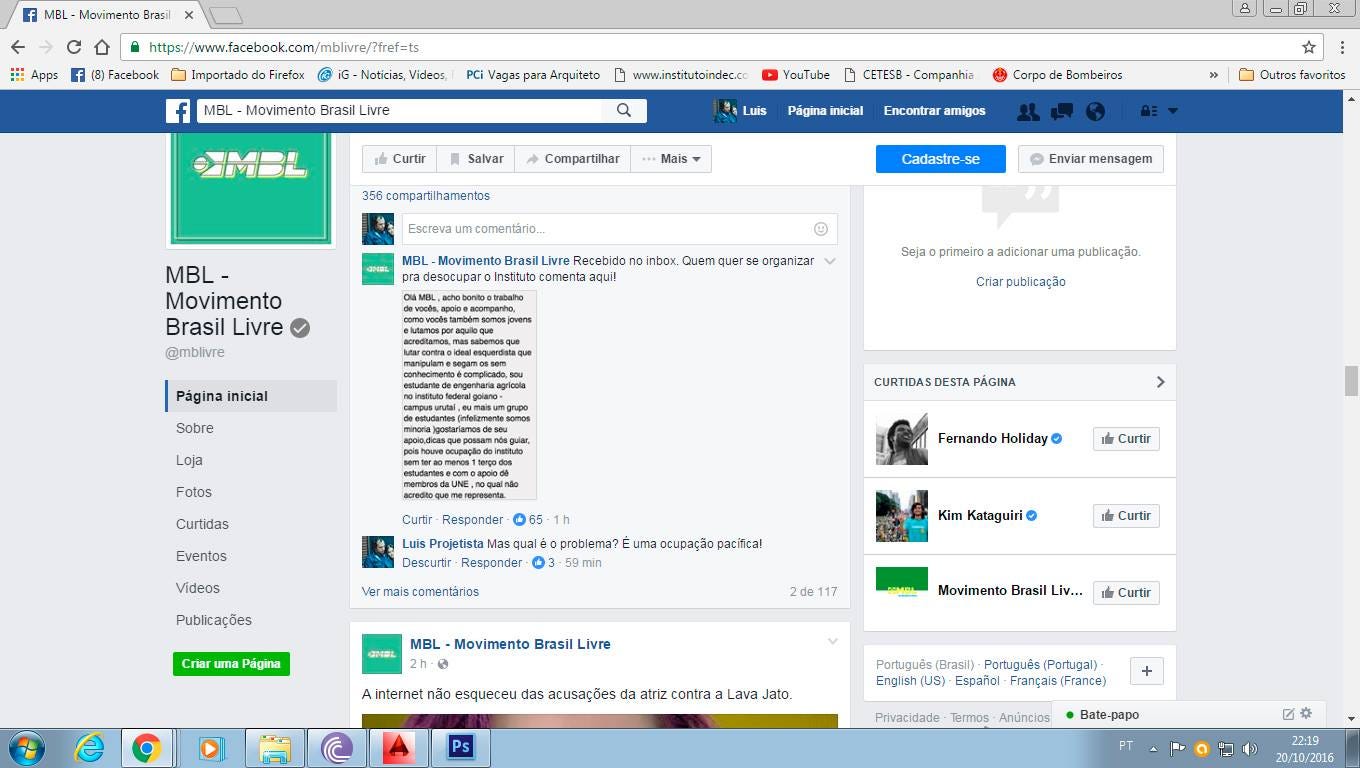This screenshot has height=768, width=1360.
Task: Click the Curtir page button
Action: (x=400, y=159)
